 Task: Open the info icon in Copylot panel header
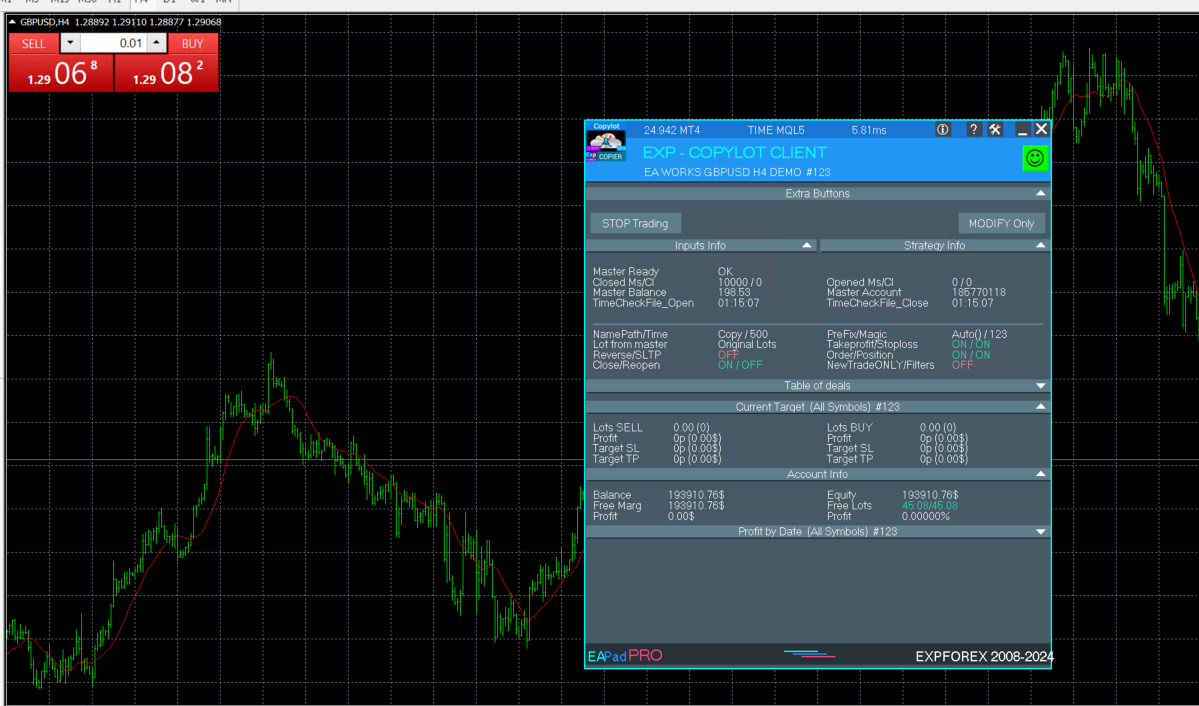click(942, 130)
